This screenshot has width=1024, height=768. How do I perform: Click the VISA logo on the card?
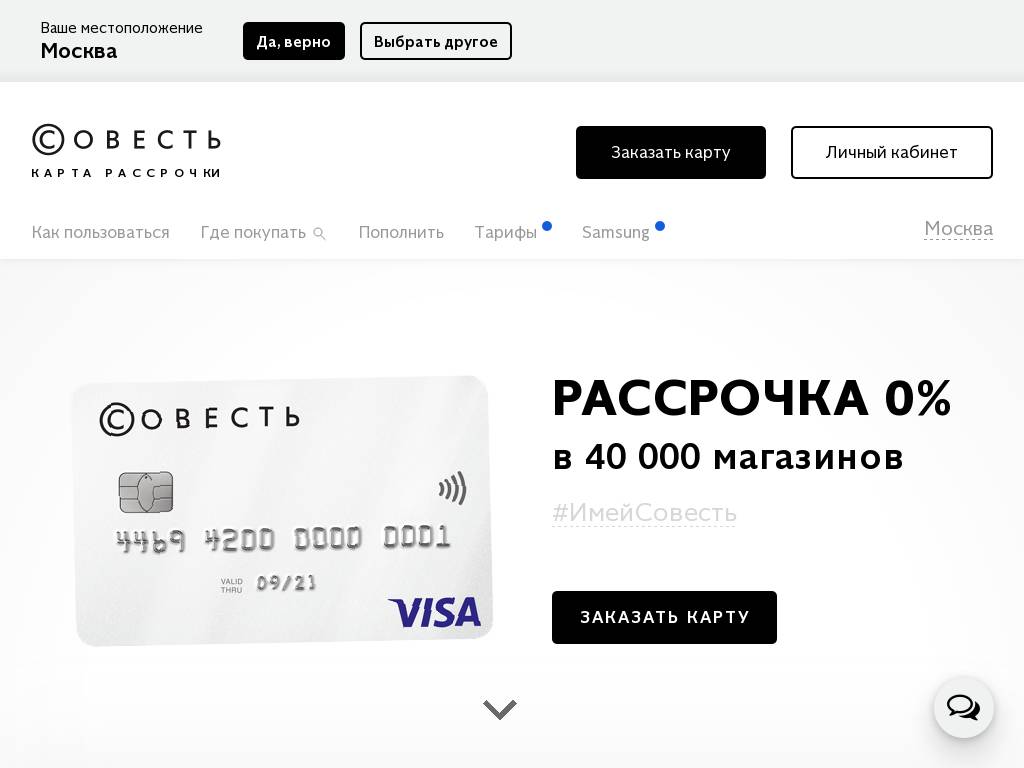pos(434,612)
